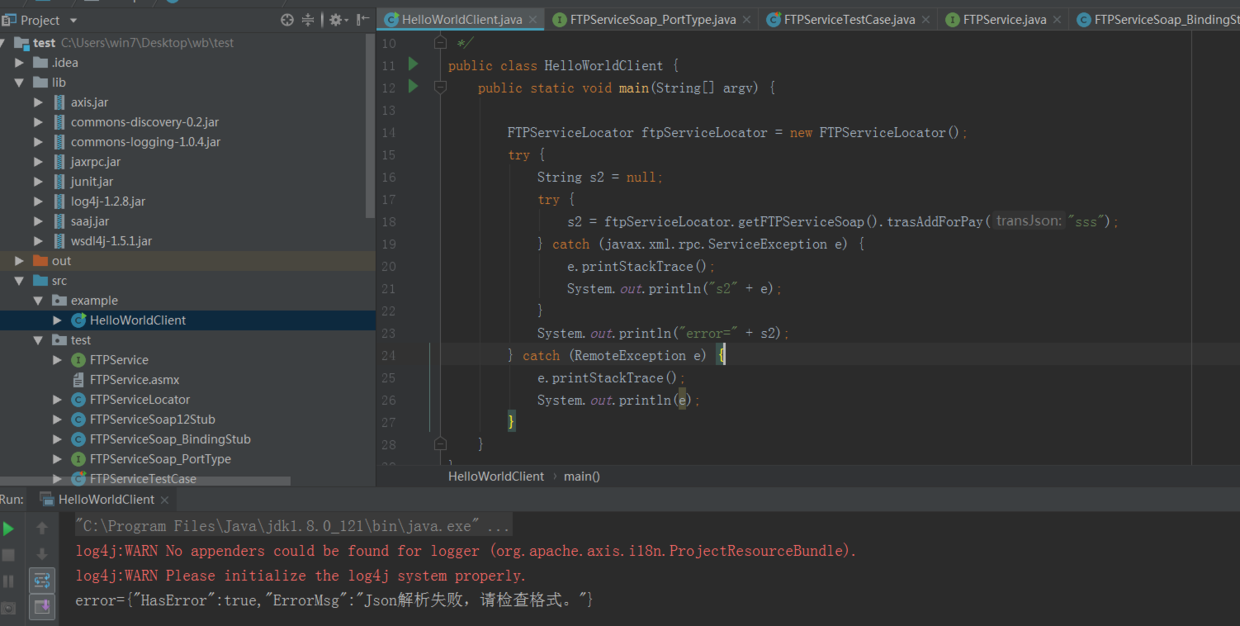Click the "sss" string argument in code
Screen dimensions: 1240x626
[1086, 222]
